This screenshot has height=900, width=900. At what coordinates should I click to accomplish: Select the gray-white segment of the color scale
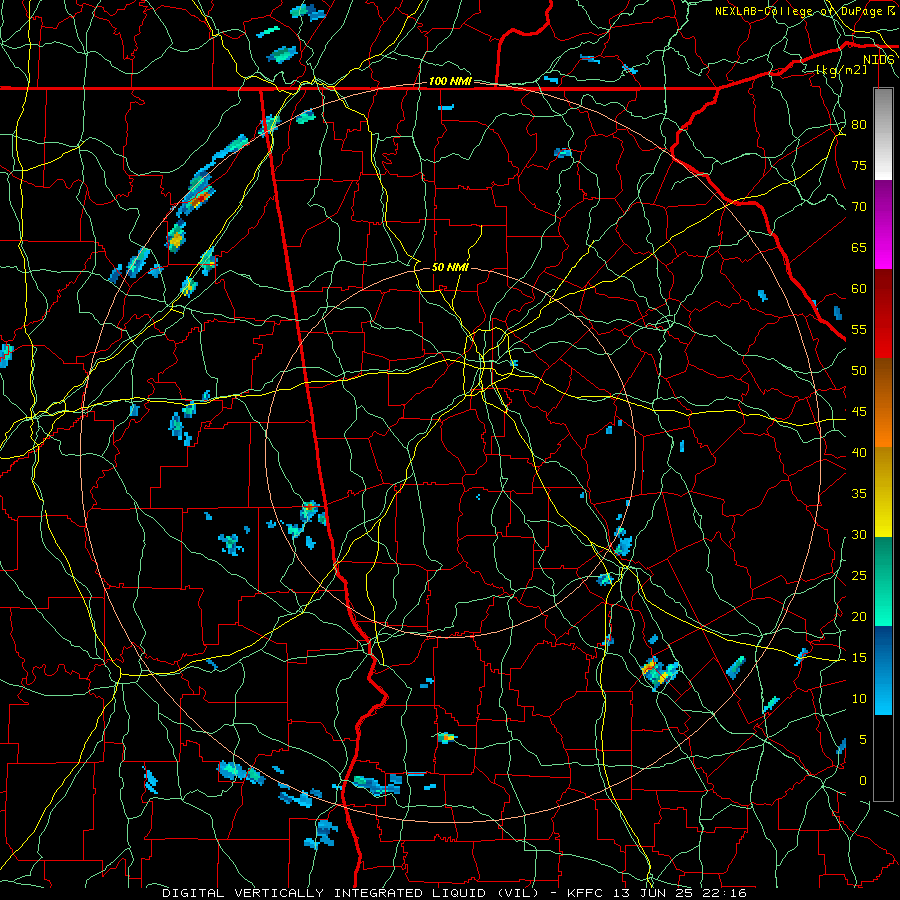pyautogui.click(x=883, y=134)
